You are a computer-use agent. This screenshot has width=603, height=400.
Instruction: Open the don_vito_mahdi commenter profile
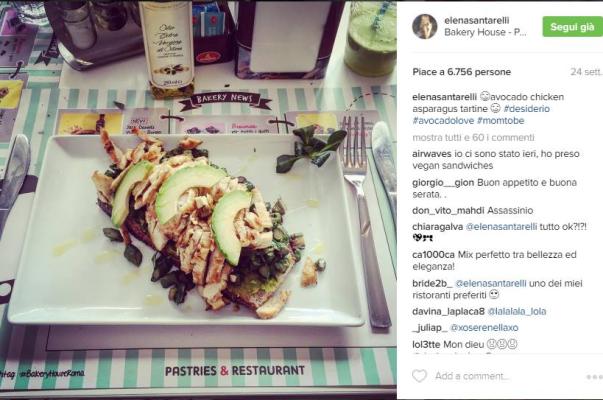click(448, 211)
